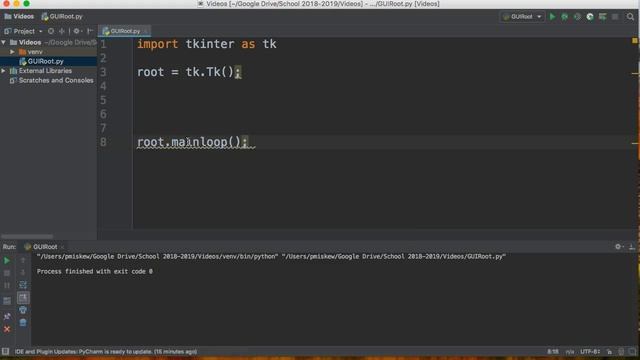
Task: Click 'Process finished with exit code 0' text
Action: click(x=95, y=271)
